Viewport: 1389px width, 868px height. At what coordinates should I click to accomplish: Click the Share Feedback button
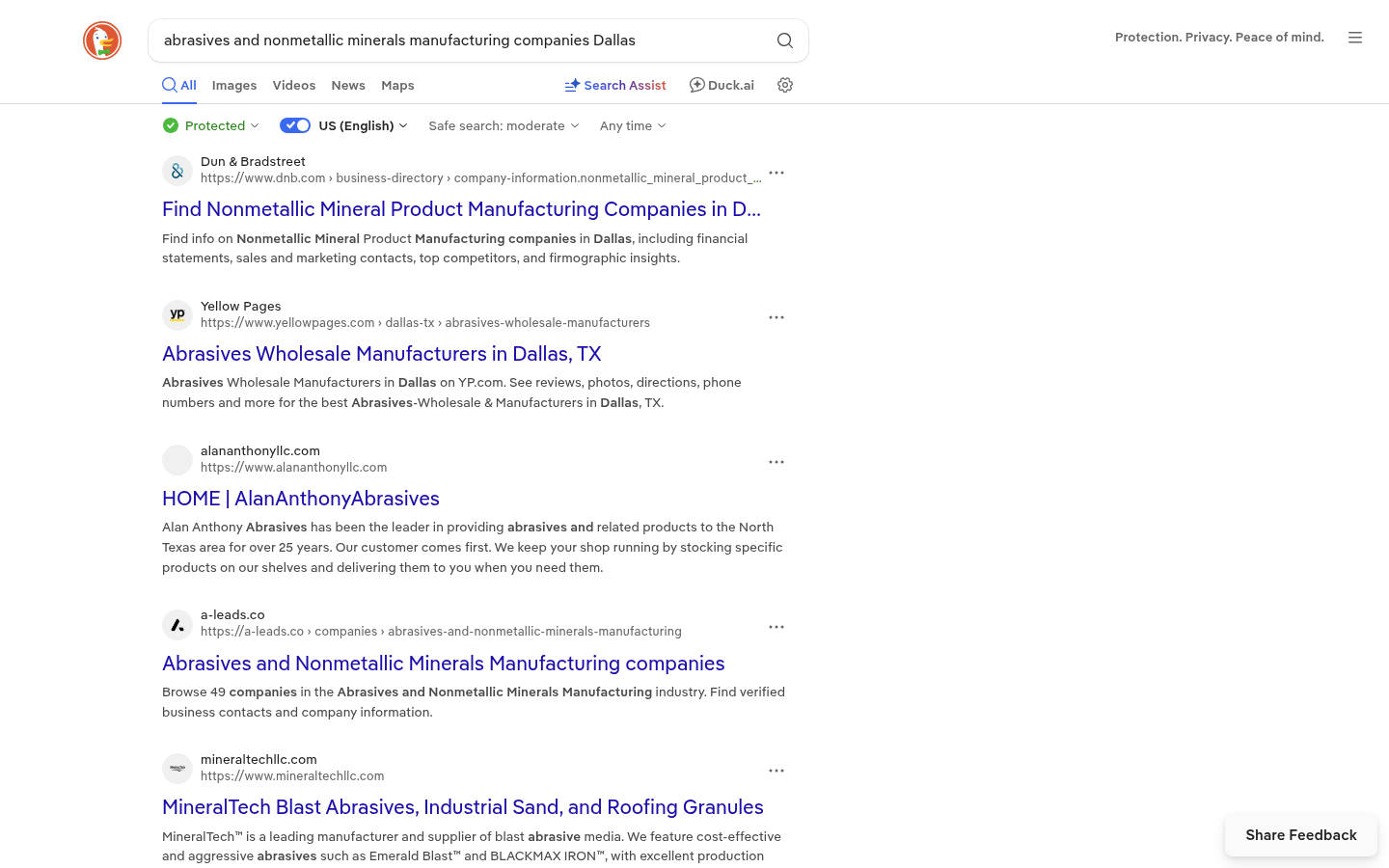[x=1301, y=835]
